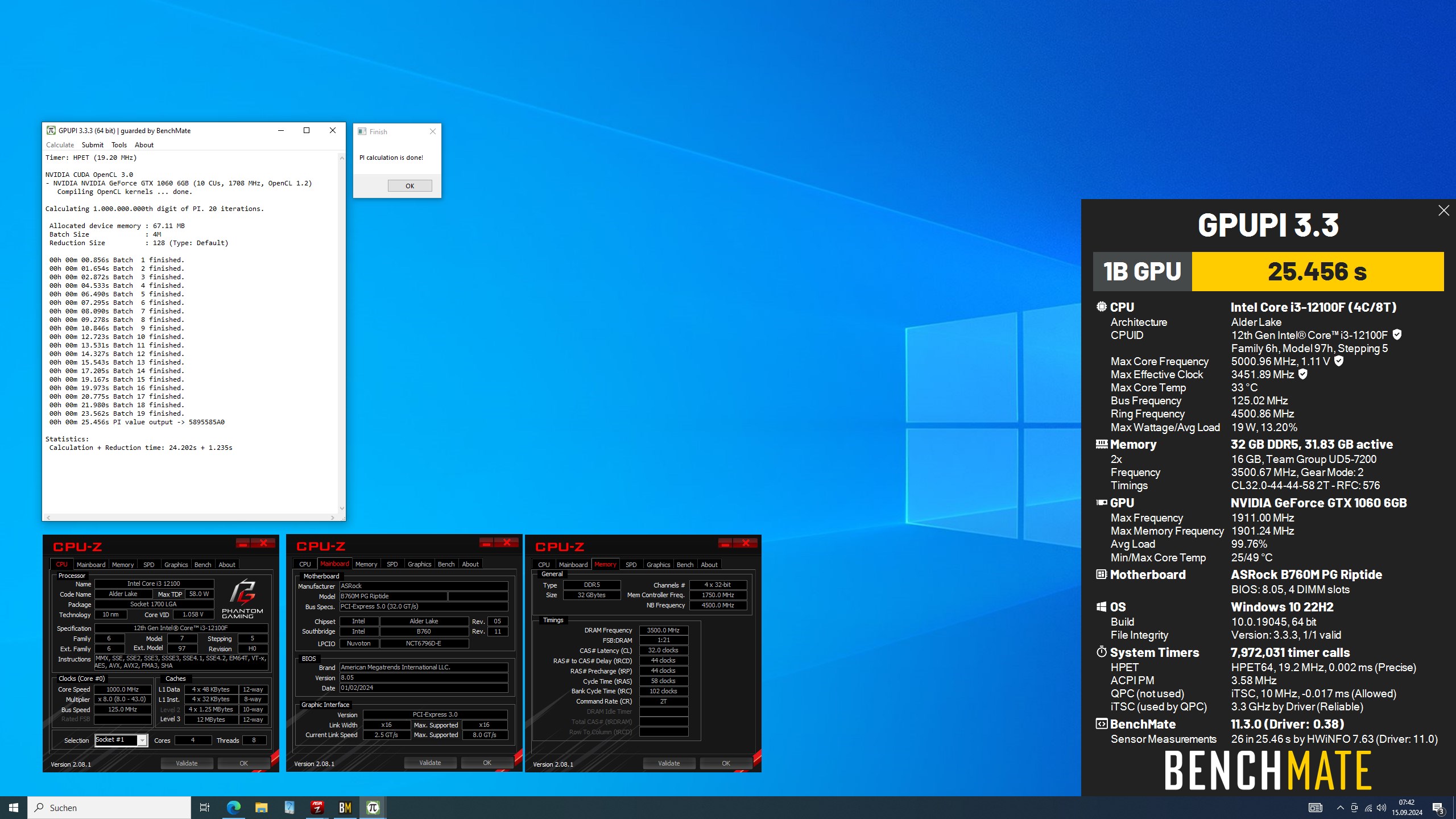Click scroll down arrow in GPUPI log
1456x819 pixels.
[x=342, y=508]
